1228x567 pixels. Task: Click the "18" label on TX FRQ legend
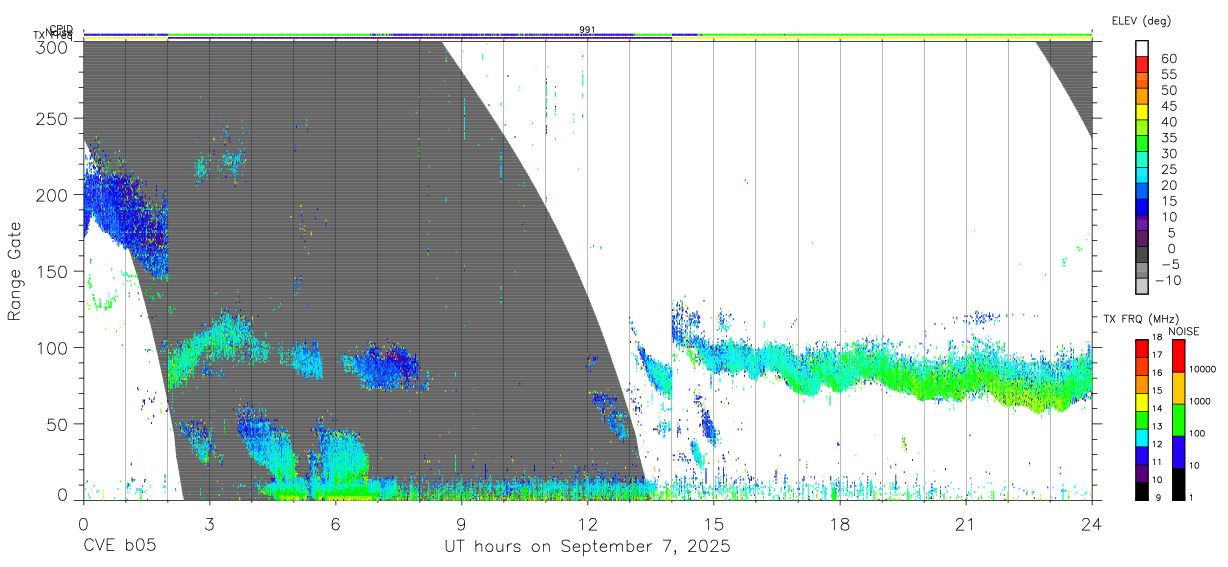tap(1157, 337)
